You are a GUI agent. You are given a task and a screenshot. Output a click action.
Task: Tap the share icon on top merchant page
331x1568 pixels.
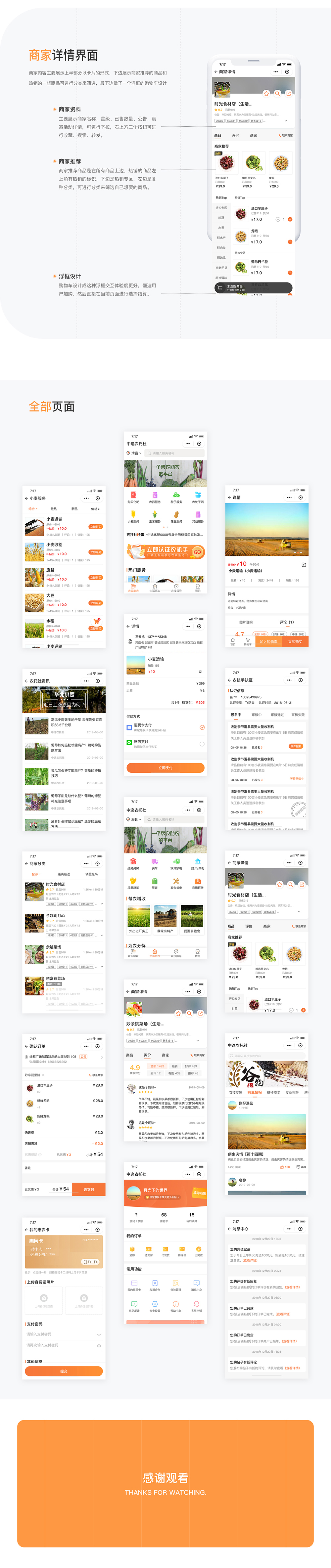click(288, 93)
